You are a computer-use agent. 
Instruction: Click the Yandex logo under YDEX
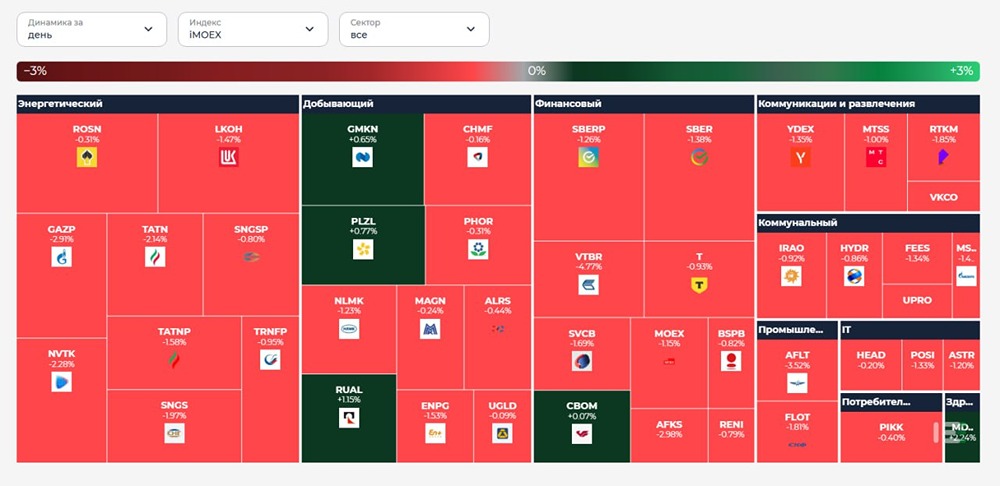[x=800, y=157]
